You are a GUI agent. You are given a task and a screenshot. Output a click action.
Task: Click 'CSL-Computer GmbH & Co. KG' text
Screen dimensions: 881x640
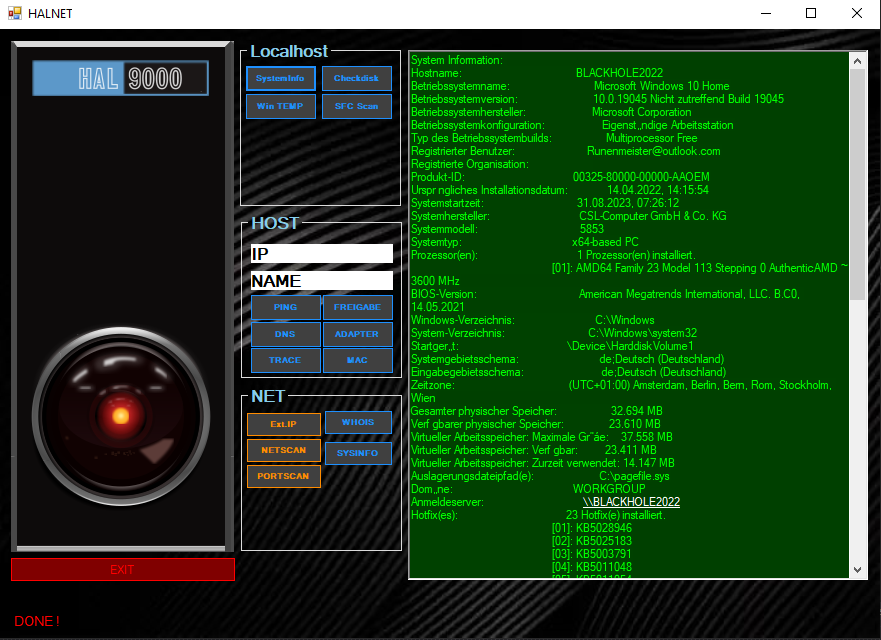[653, 216]
